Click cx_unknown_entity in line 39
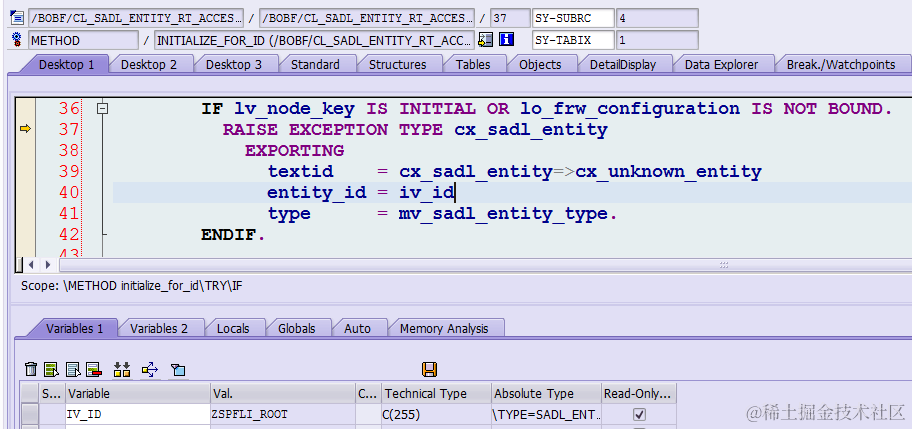This screenshot has height=429, width=912. click(x=668, y=172)
